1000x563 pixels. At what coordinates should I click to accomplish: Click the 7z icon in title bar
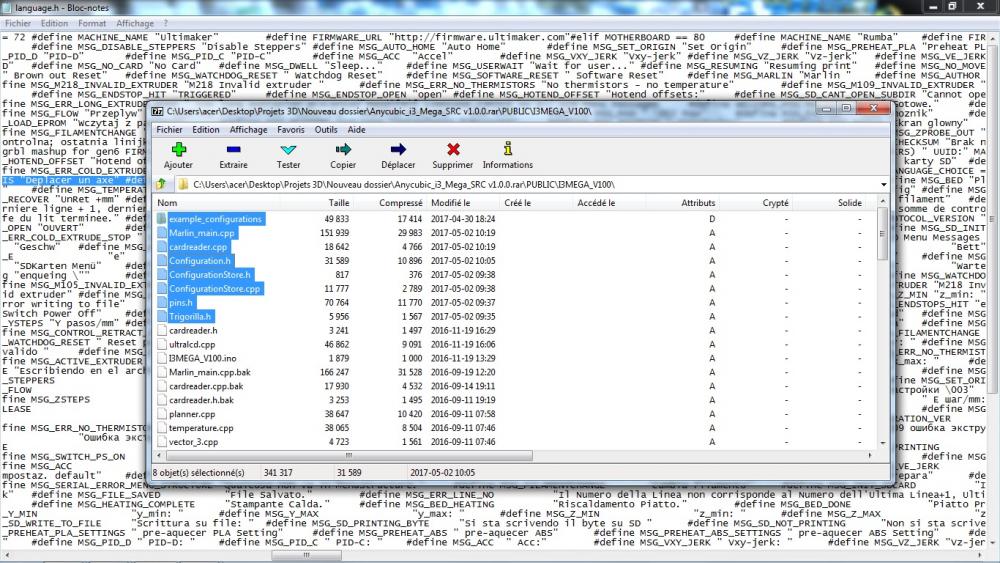click(158, 111)
